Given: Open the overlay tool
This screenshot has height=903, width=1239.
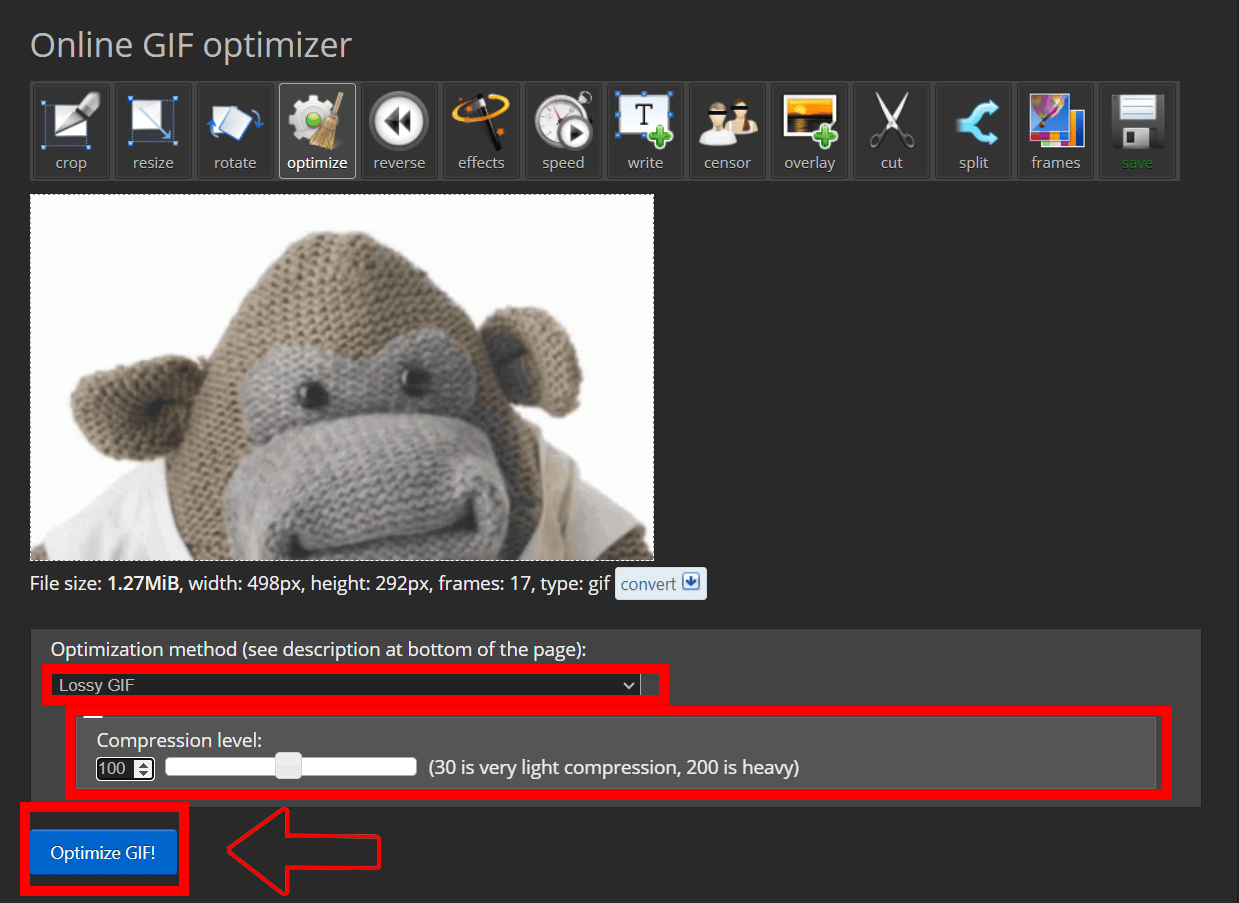Looking at the screenshot, I should (808, 131).
